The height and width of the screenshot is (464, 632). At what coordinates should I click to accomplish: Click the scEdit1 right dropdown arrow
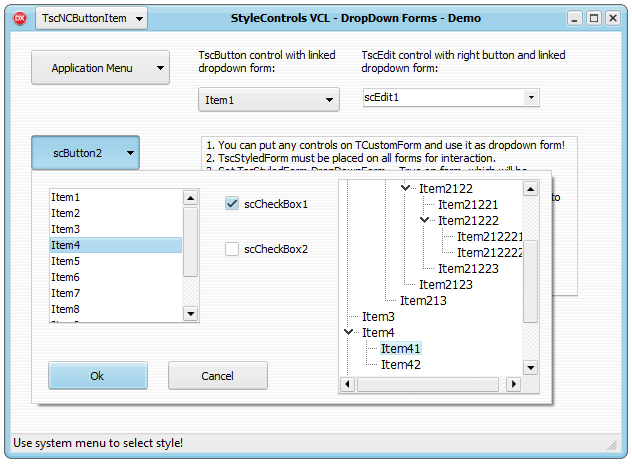[531, 97]
